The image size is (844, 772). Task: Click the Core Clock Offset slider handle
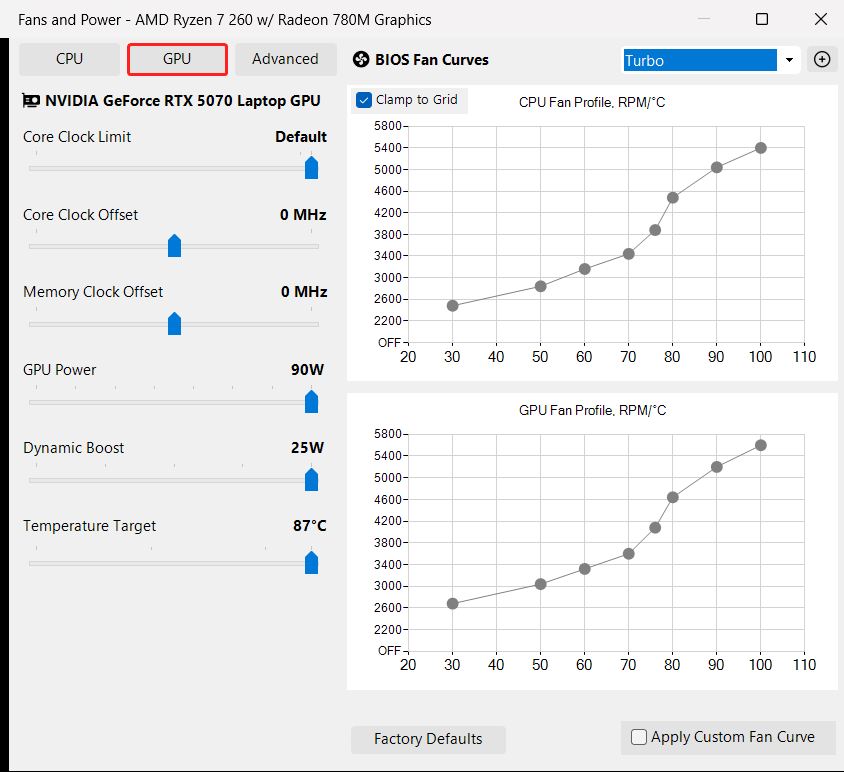(x=174, y=245)
